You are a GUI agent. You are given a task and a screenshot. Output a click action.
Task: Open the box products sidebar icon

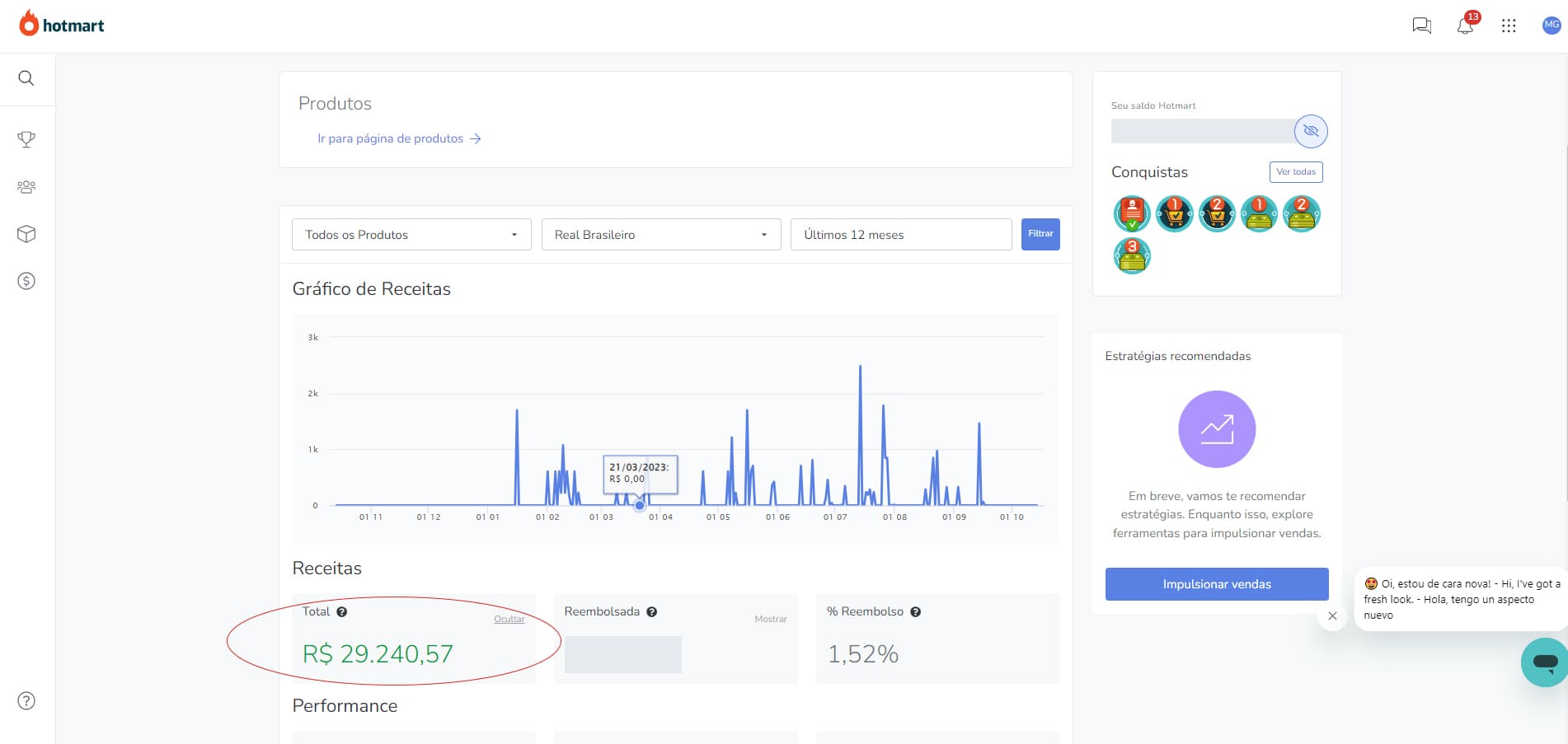(26, 234)
